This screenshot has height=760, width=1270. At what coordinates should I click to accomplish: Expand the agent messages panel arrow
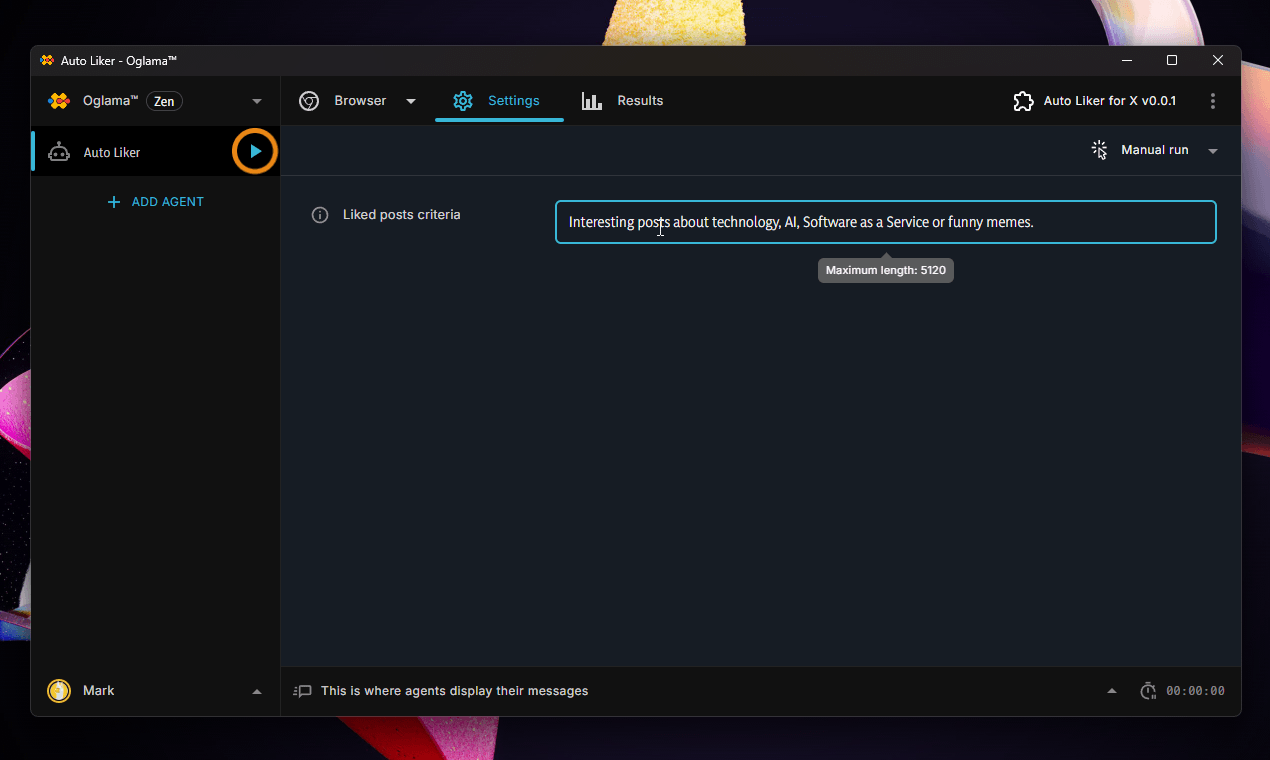[1112, 691]
